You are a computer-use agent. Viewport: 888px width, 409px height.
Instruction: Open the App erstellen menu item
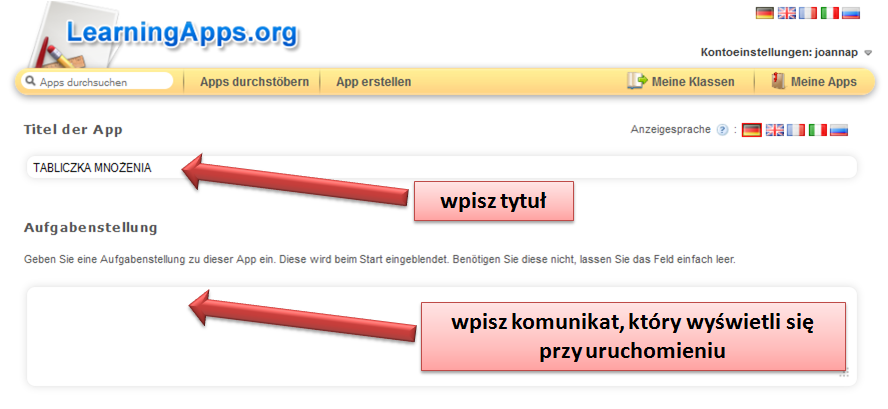click(x=373, y=82)
